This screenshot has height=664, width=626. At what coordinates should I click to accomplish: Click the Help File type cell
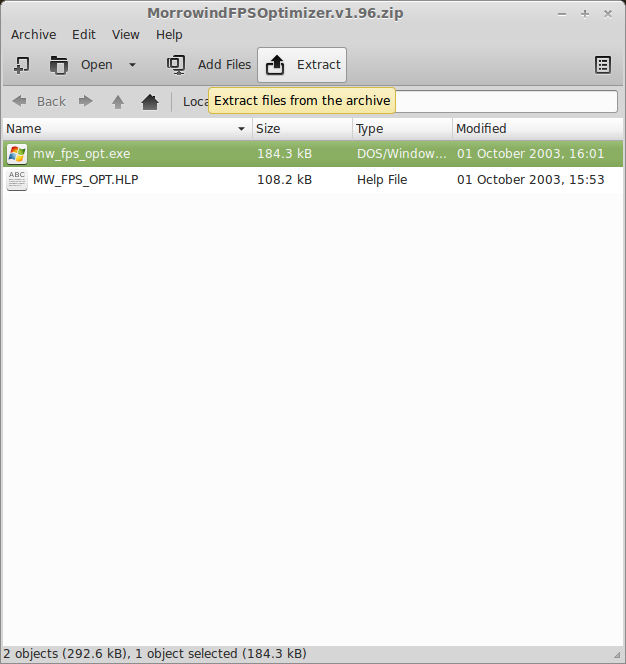pos(382,180)
